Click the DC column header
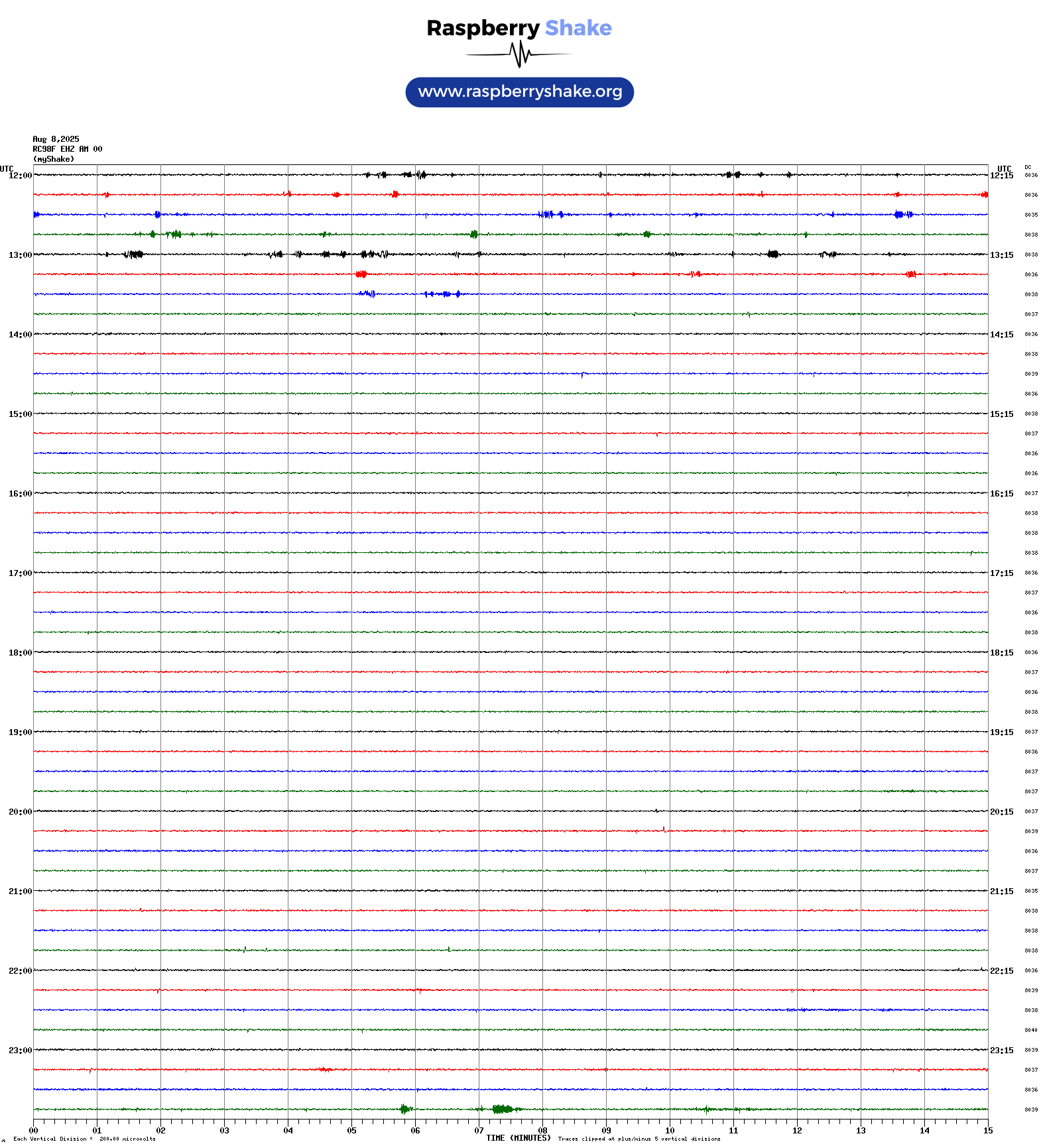 click(1028, 167)
